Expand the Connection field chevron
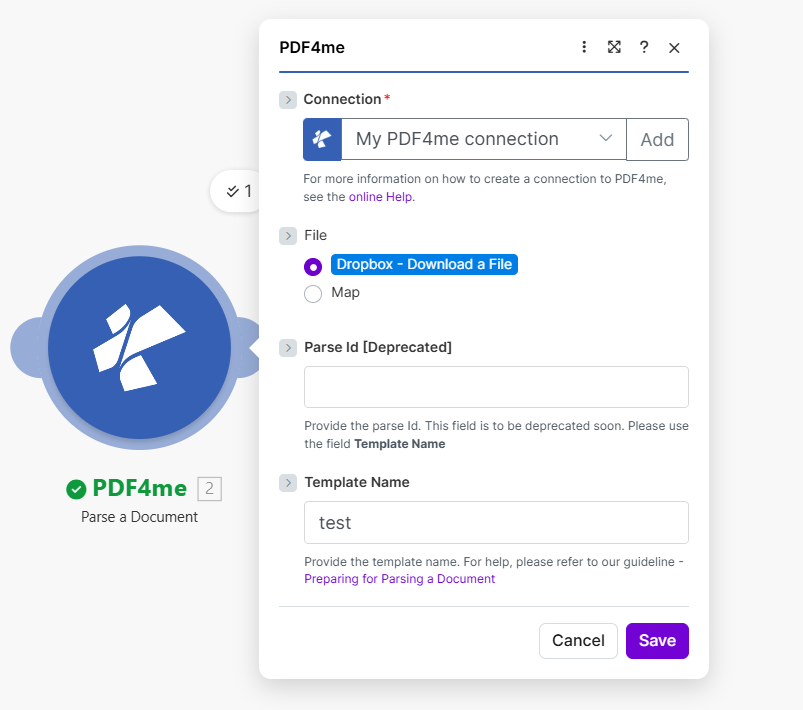 click(x=288, y=100)
